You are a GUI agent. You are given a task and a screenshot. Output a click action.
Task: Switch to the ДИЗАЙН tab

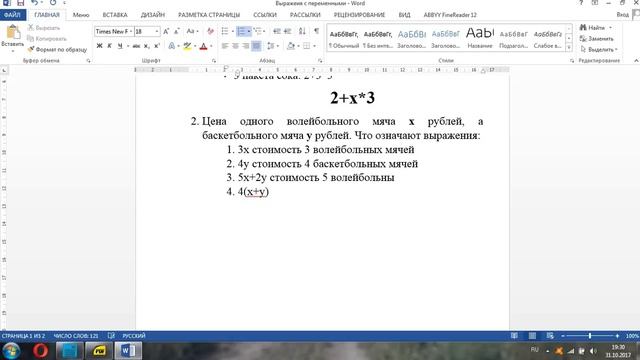pyautogui.click(x=153, y=15)
